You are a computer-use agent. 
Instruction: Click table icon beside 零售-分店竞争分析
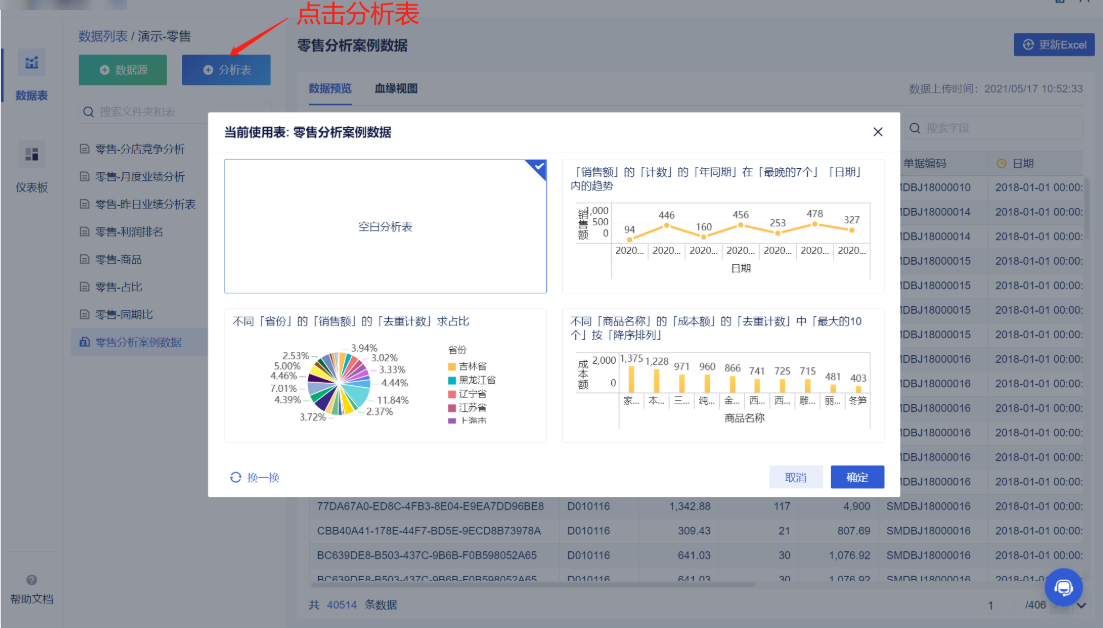point(84,149)
